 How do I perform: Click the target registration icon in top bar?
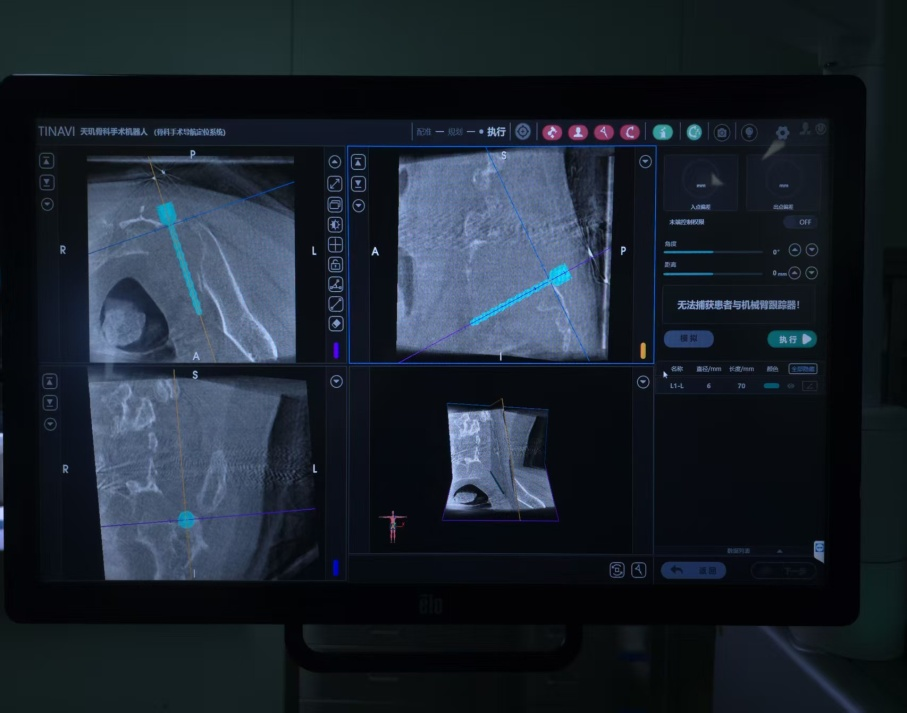coord(522,132)
